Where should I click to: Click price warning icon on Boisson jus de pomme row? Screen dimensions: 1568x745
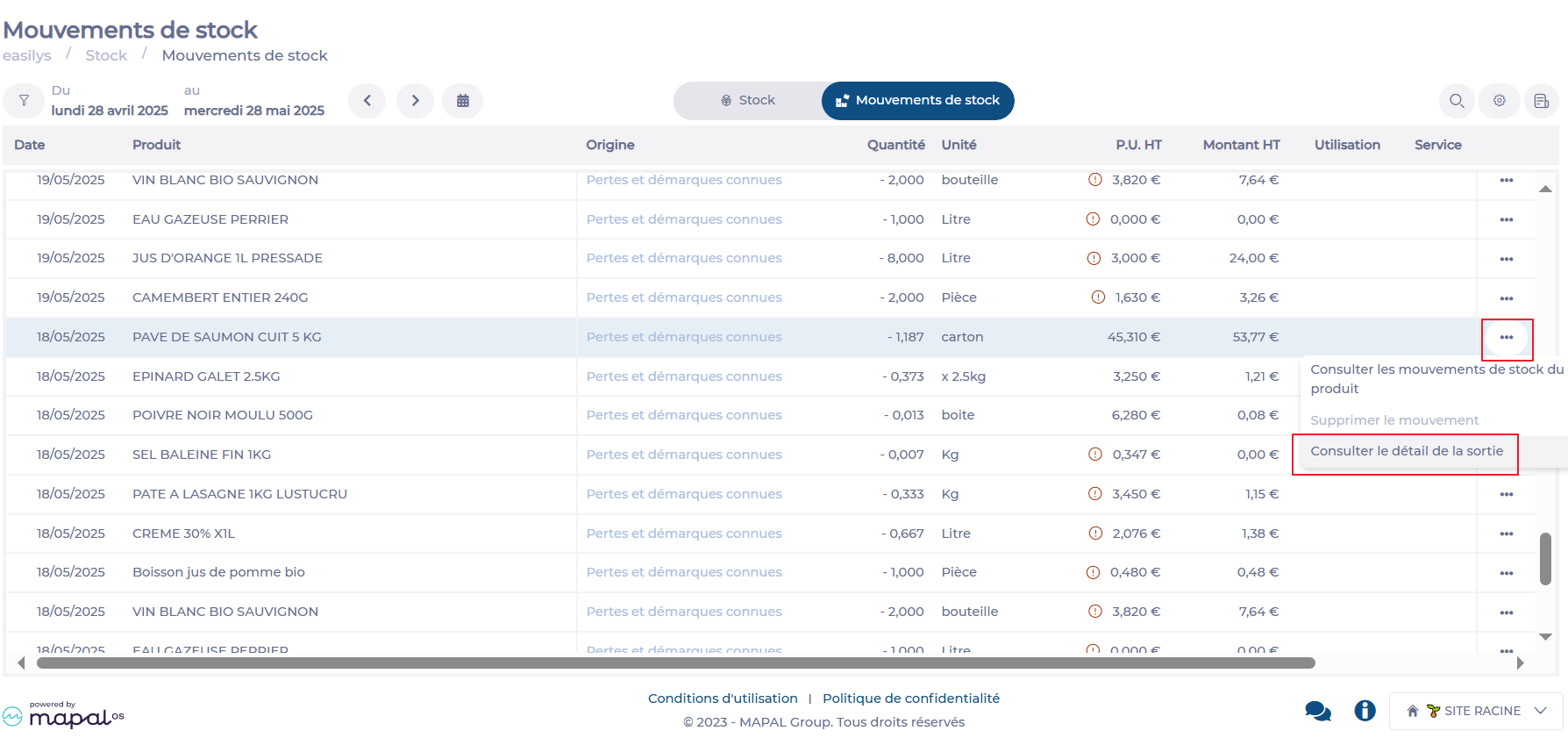(x=1093, y=572)
